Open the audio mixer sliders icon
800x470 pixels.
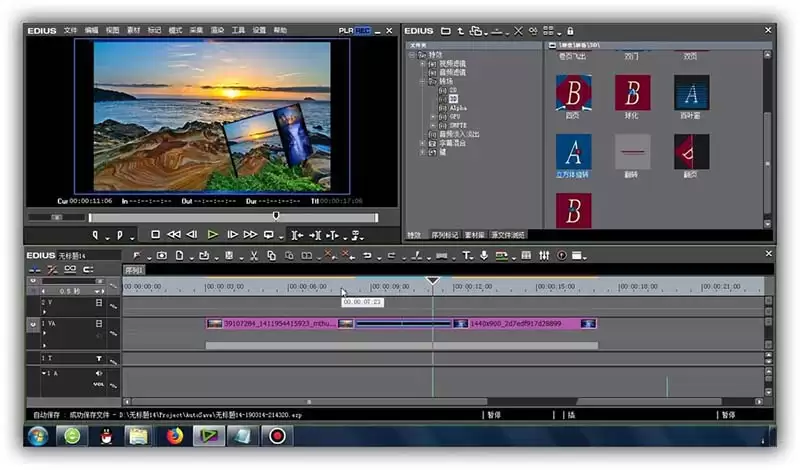coord(544,255)
